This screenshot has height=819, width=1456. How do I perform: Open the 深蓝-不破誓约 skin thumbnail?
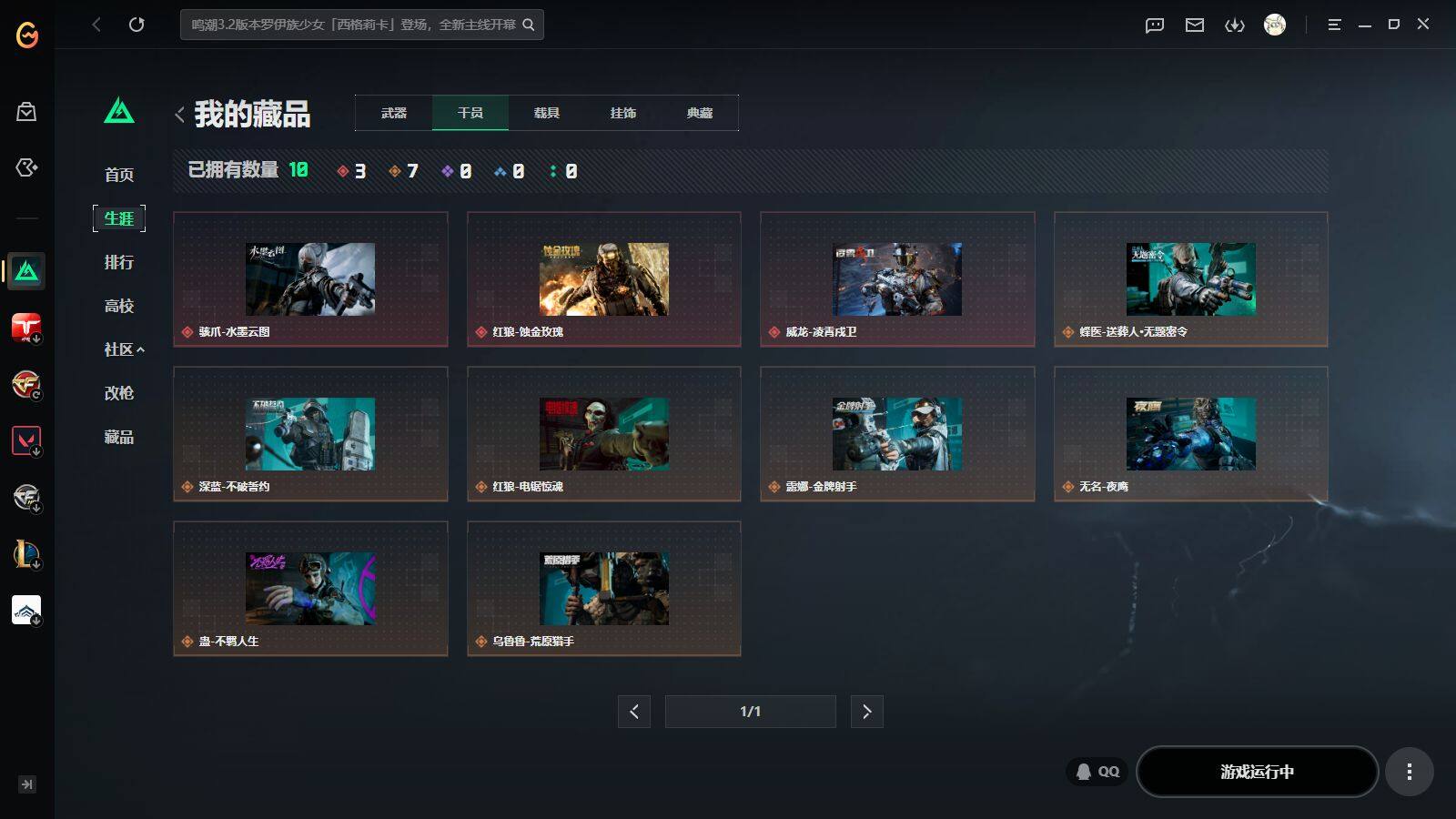pos(310,433)
